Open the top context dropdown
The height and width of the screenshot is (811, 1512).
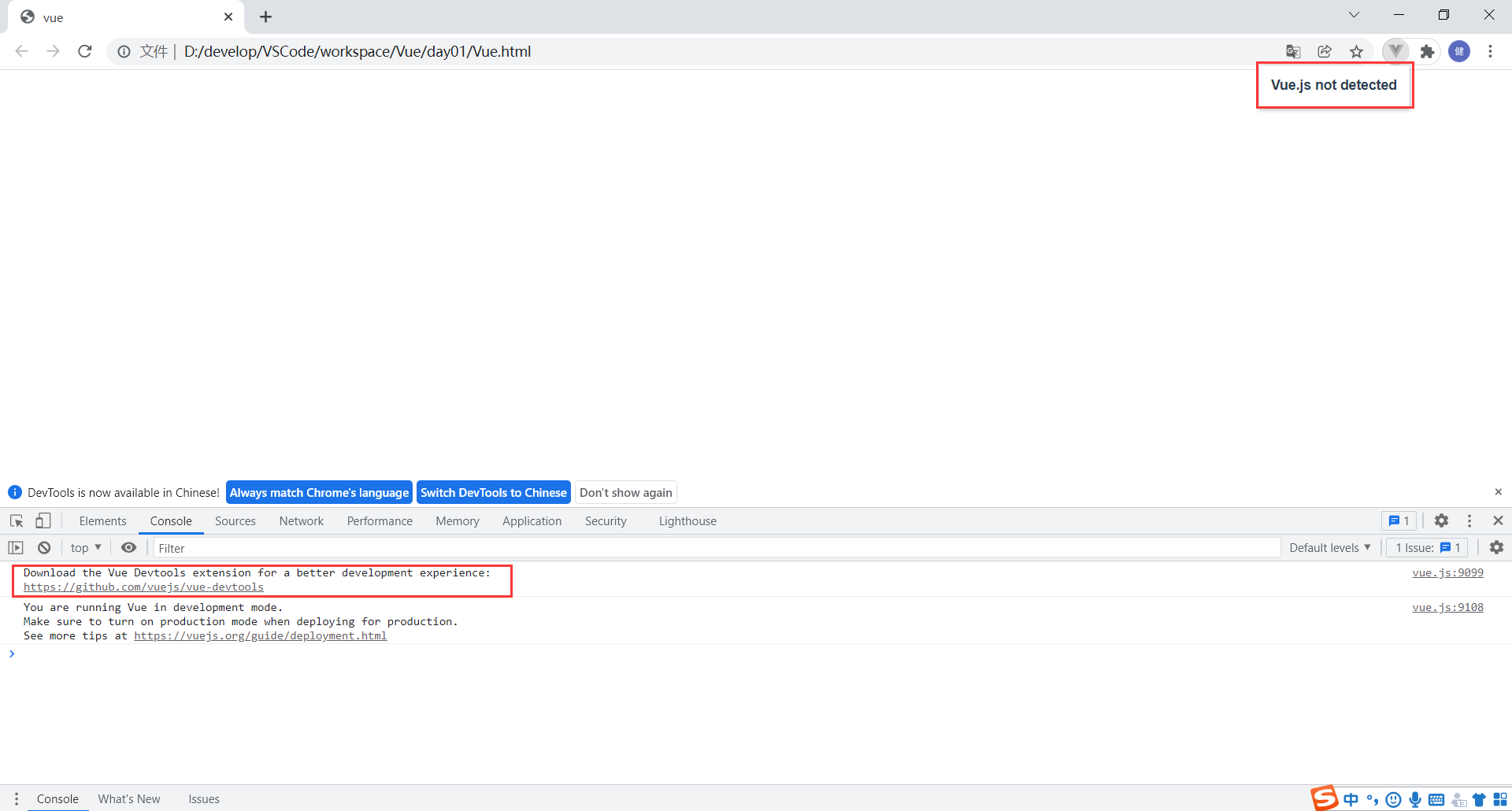[x=86, y=547]
